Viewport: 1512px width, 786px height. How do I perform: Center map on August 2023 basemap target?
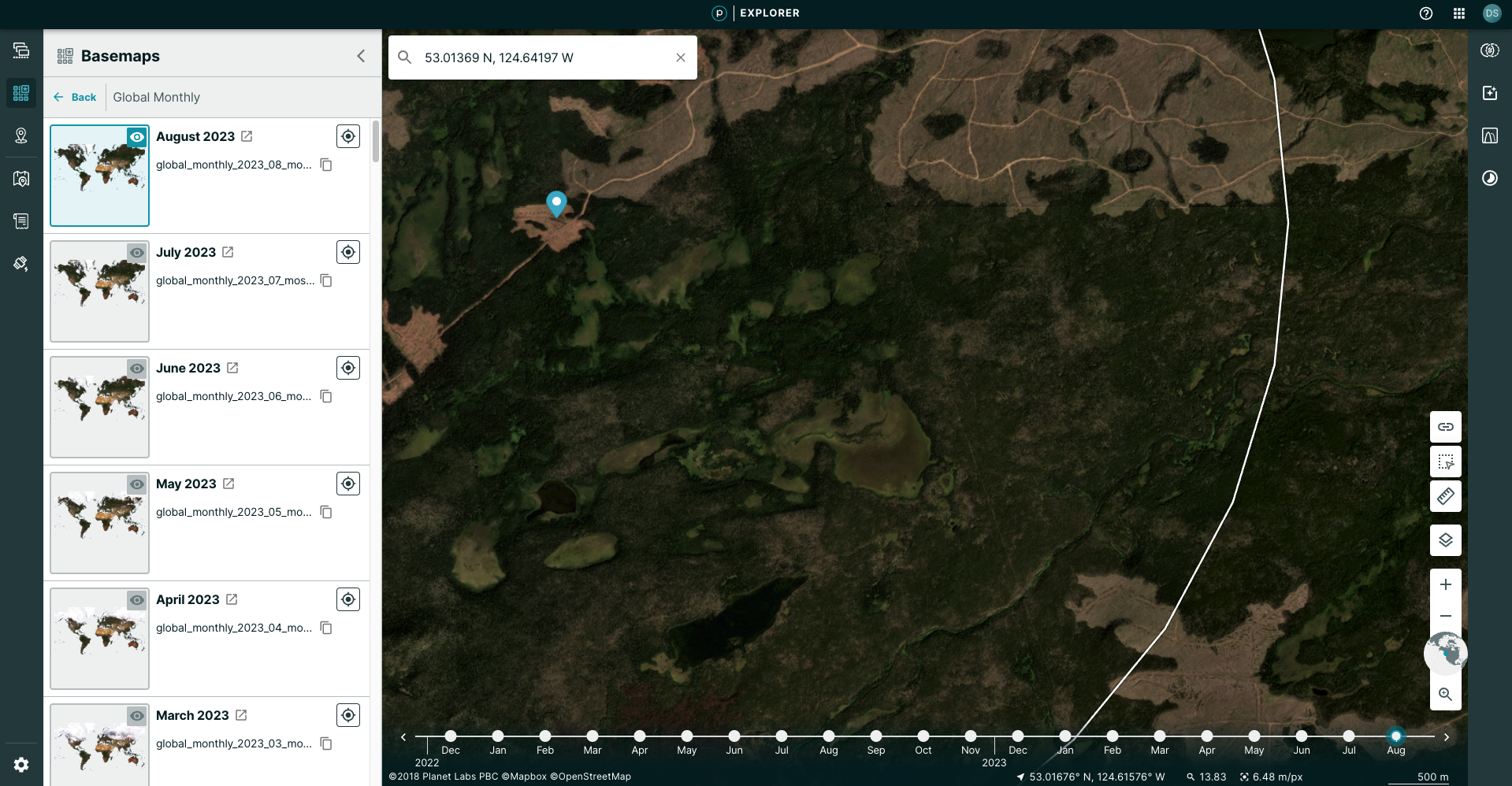[348, 136]
